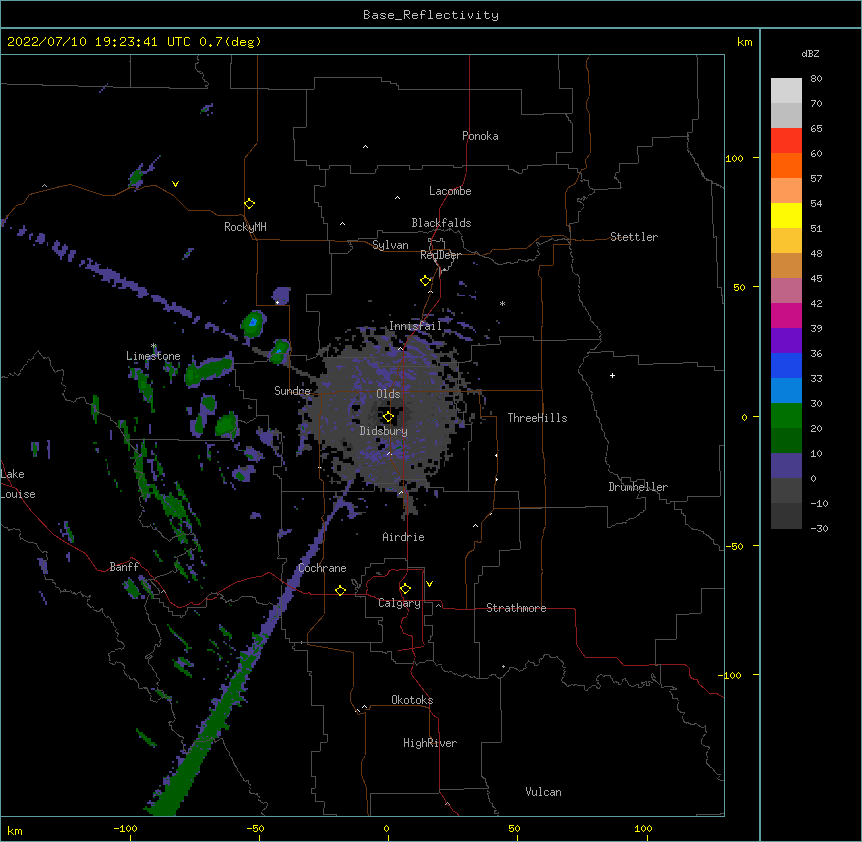Click the Innisfail city label
862x842 pixels.
[x=415, y=326]
